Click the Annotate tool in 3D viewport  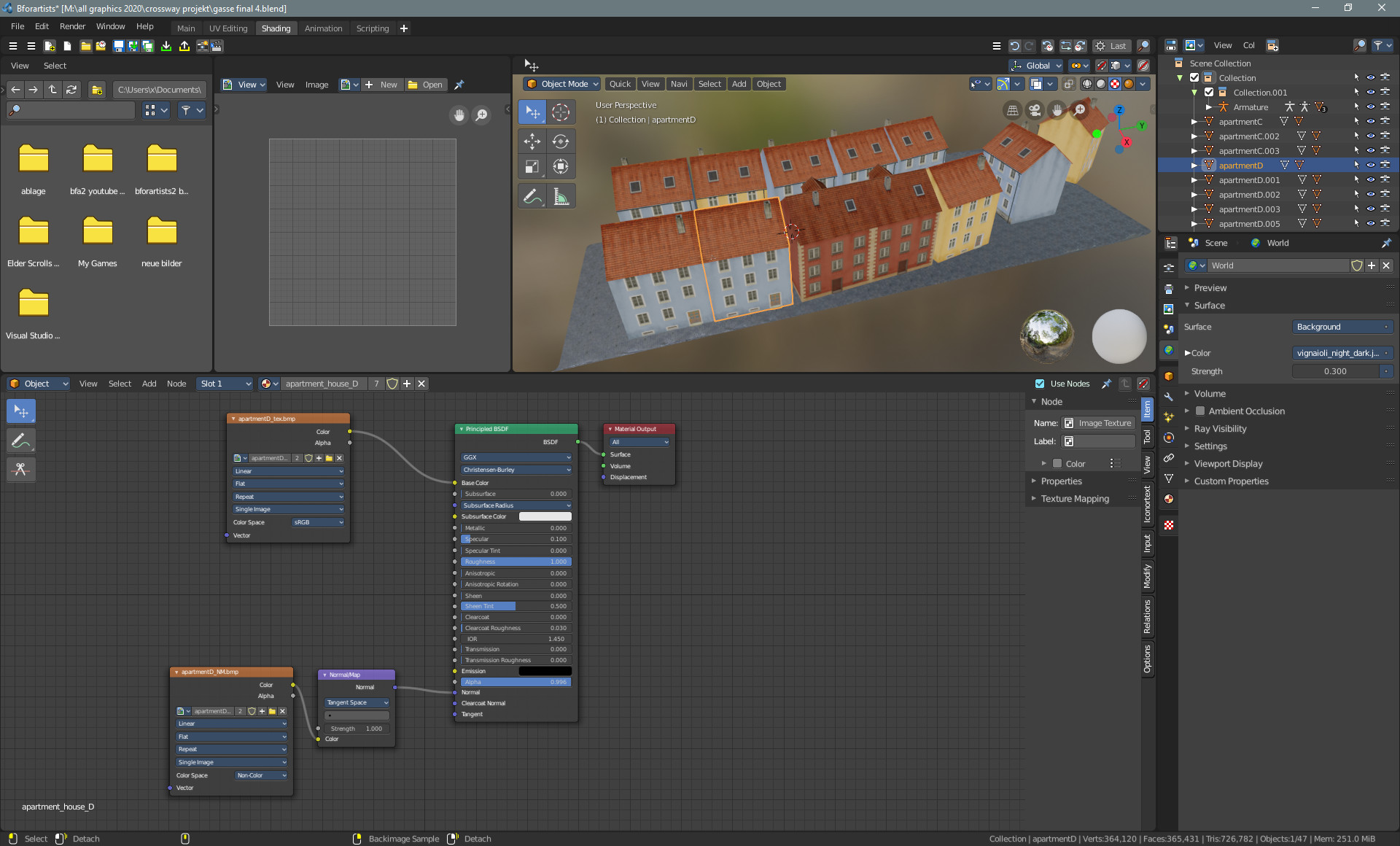click(x=532, y=197)
